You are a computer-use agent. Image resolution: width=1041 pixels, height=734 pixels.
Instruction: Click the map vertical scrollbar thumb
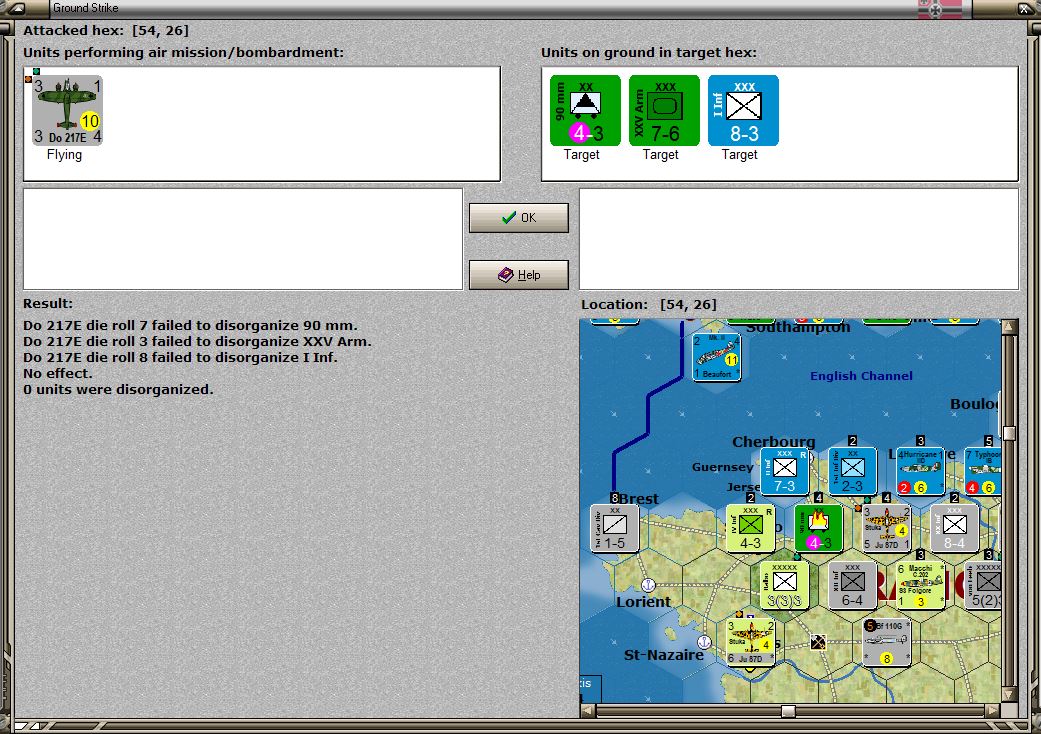tap(1009, 433)
